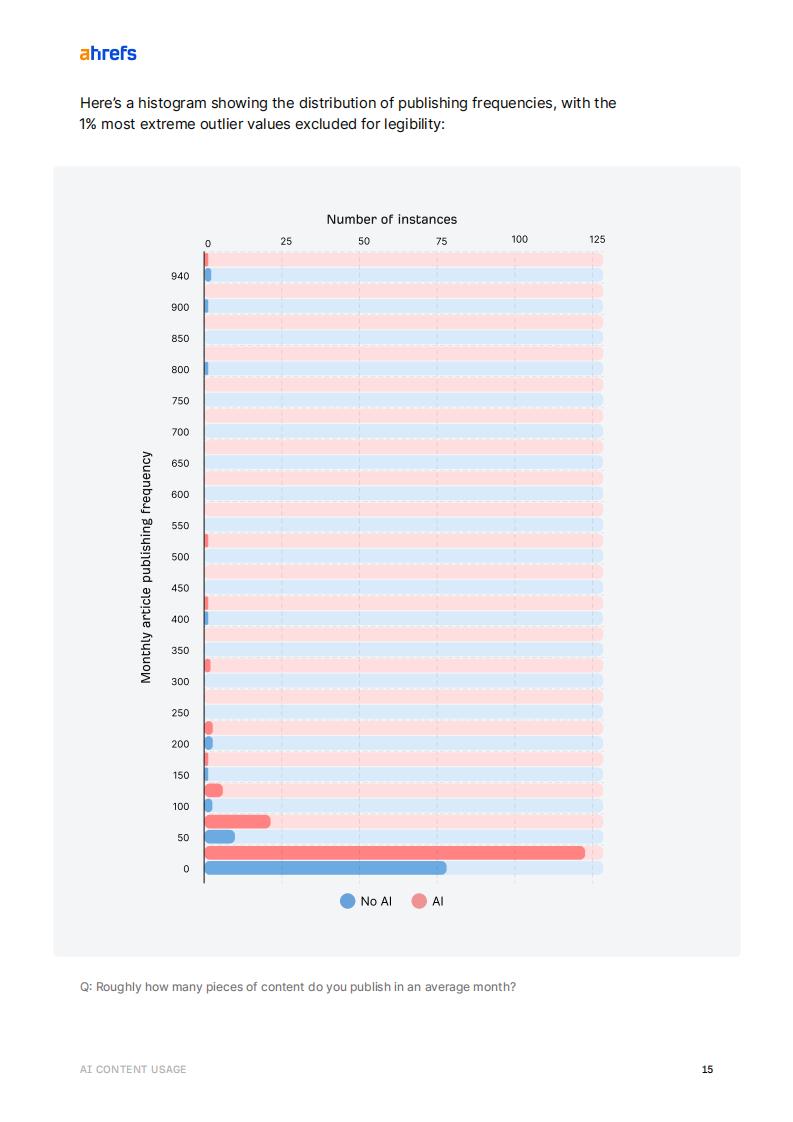Click the 940 y-axis tick label
The width and height of the screenshot is (793, 1122).
tap(180, 276)
